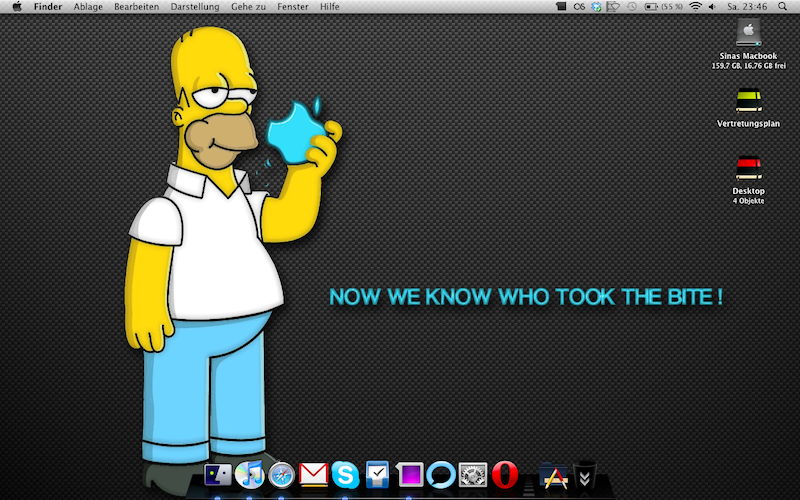
Task: Open the Bearbeiten menu
Action: tap(136, 7)
